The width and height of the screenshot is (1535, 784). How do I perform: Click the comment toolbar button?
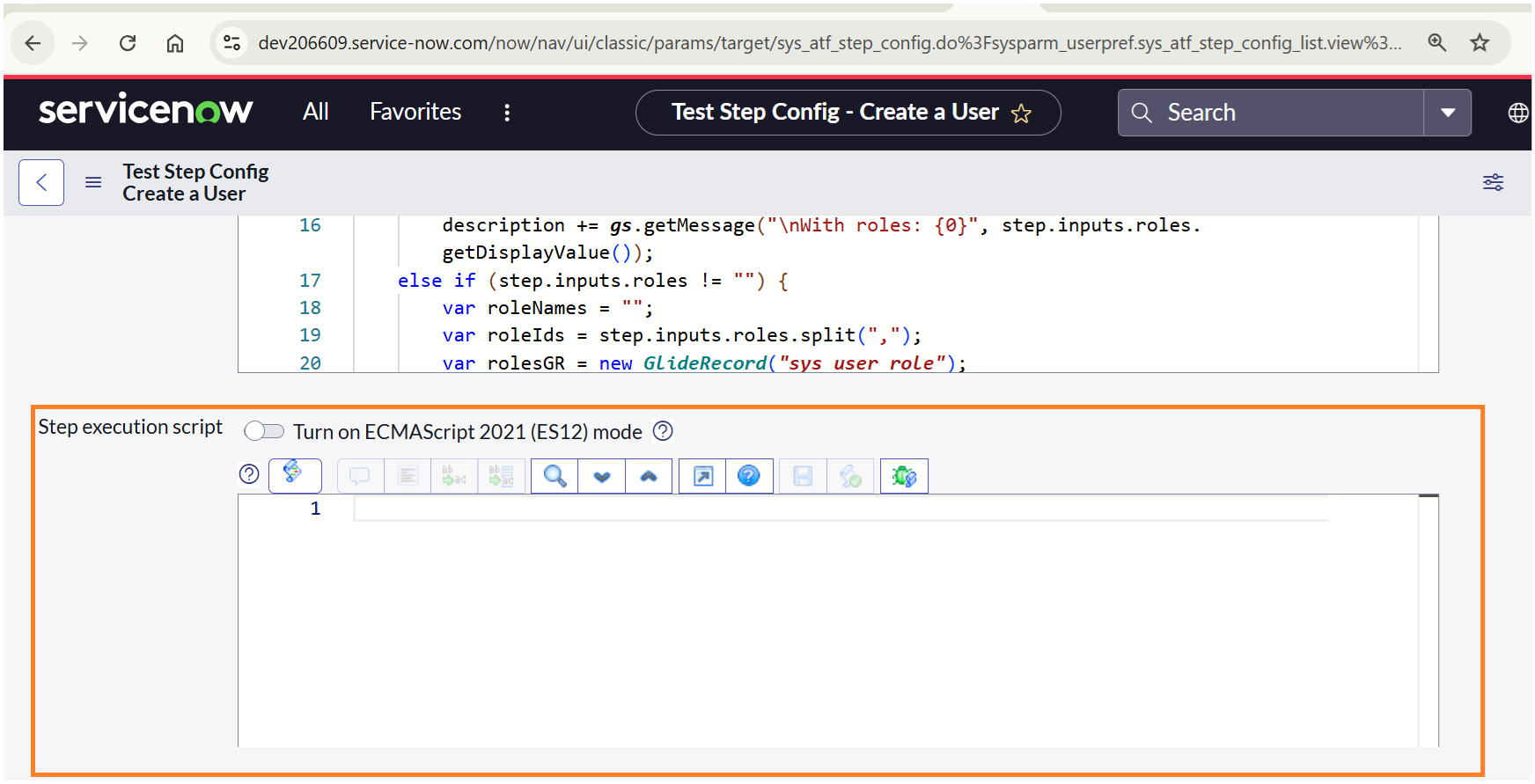[x=360, y=476]
